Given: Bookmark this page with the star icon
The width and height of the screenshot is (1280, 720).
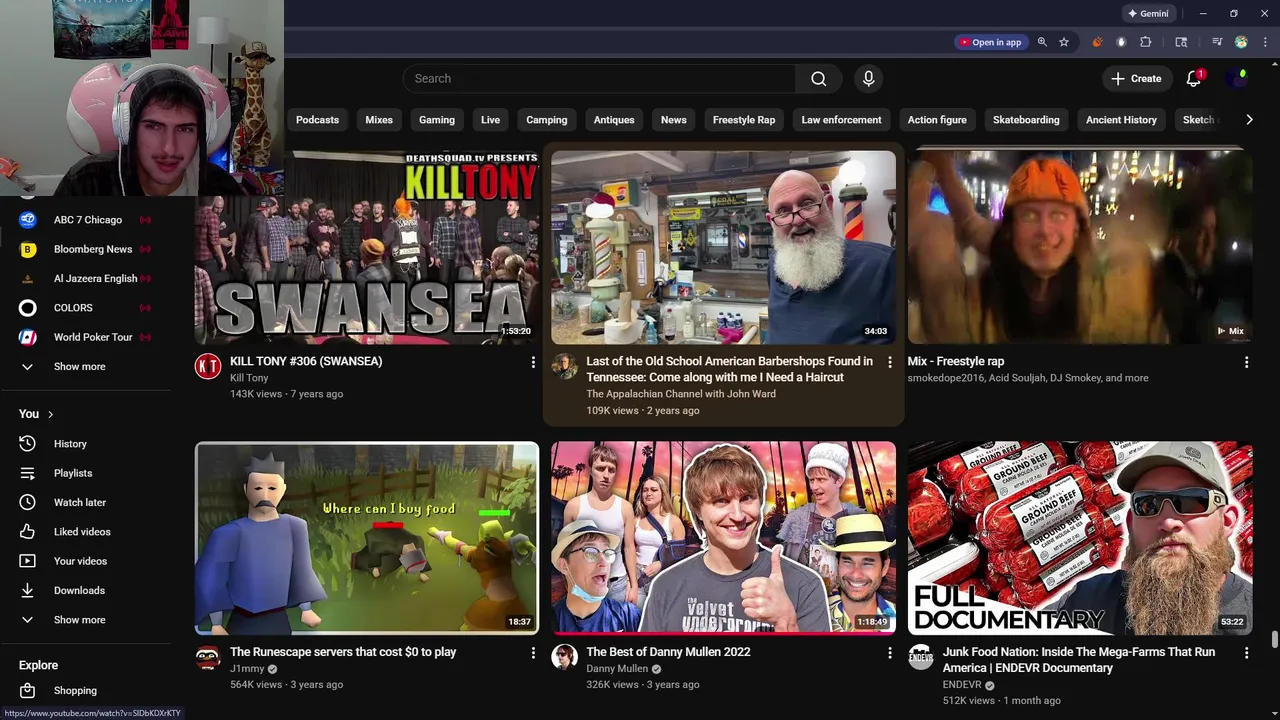Looking at the screenshot, I should [x=1064, y=42].
